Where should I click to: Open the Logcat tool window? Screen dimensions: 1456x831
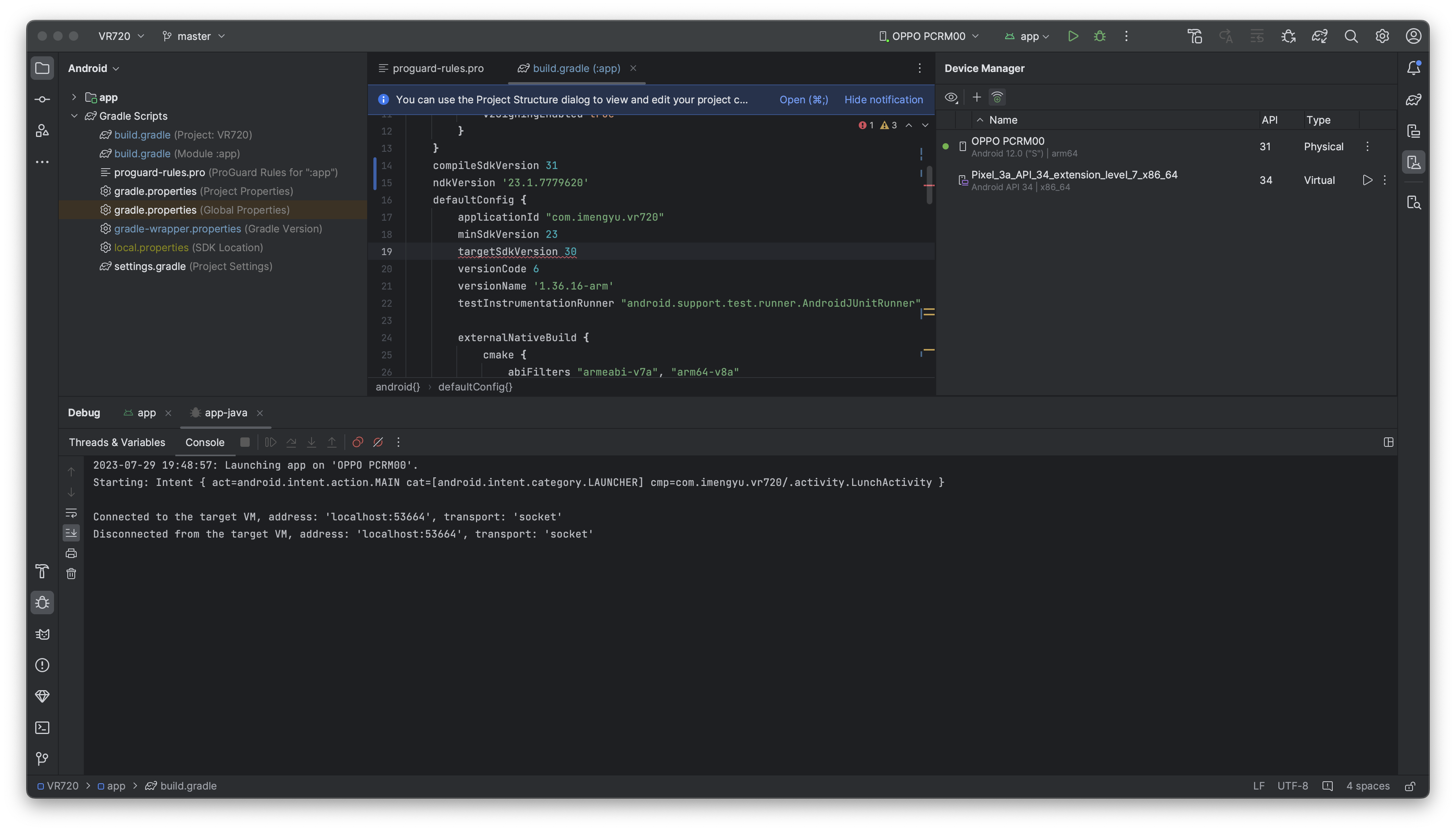[x=42, y=634]
